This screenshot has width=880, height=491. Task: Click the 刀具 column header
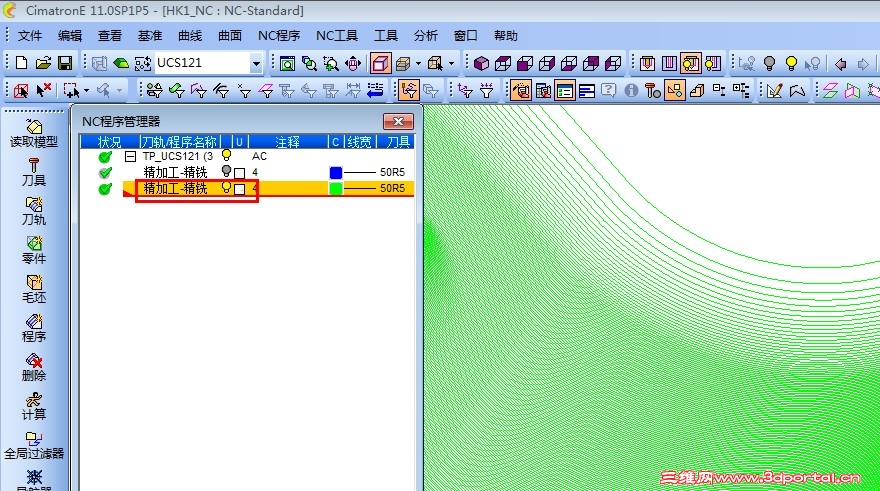pyautogui.click(x=396, y=142)
